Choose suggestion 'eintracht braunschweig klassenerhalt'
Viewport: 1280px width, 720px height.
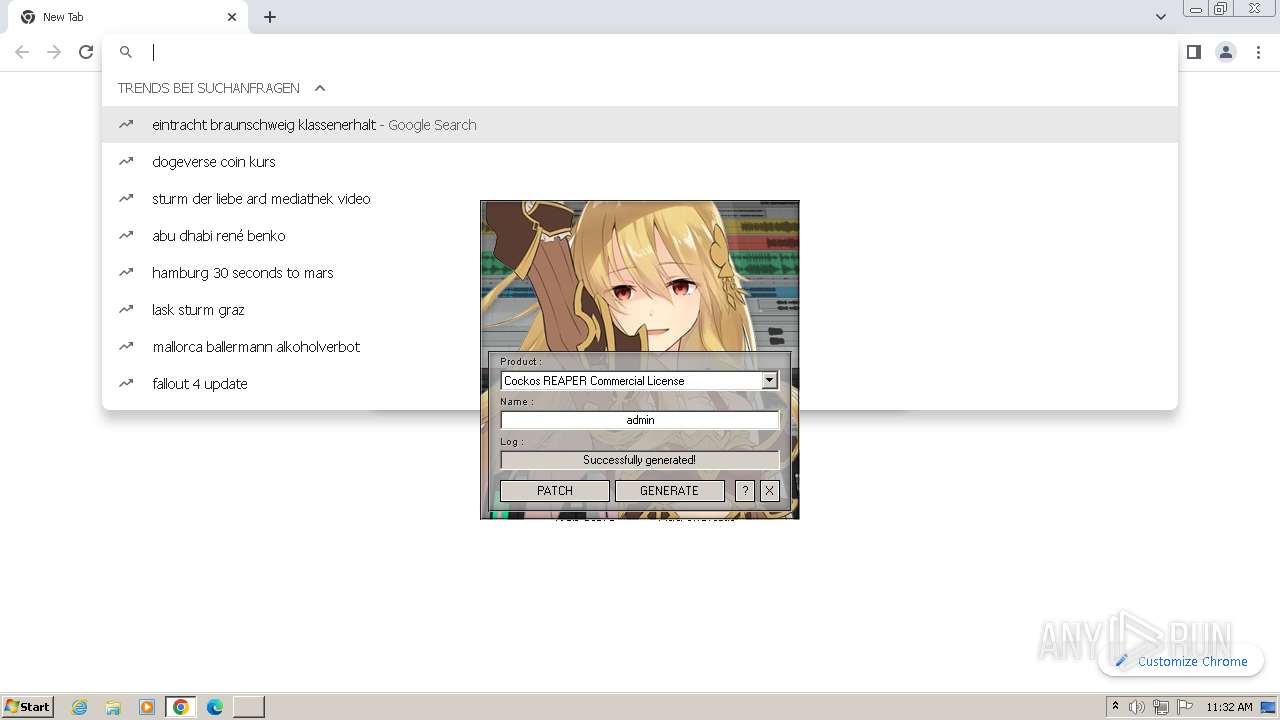(x=640, y=125)
